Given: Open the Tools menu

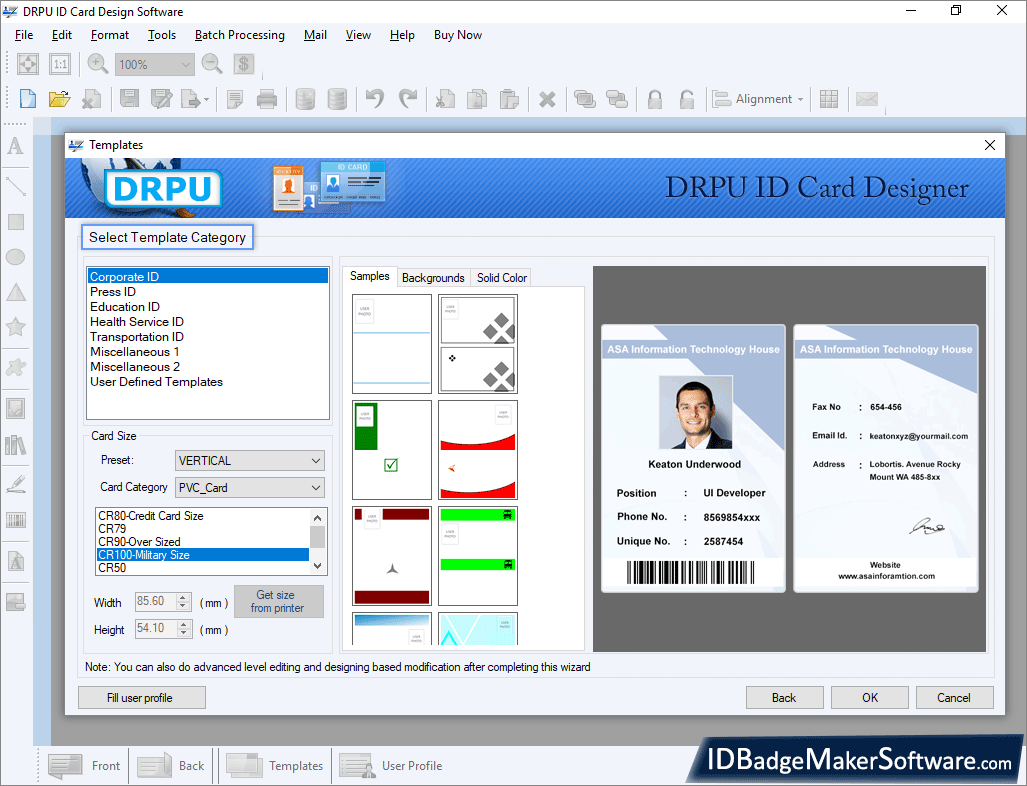Looking at the screenshot, I should click(x=162, y=35).
